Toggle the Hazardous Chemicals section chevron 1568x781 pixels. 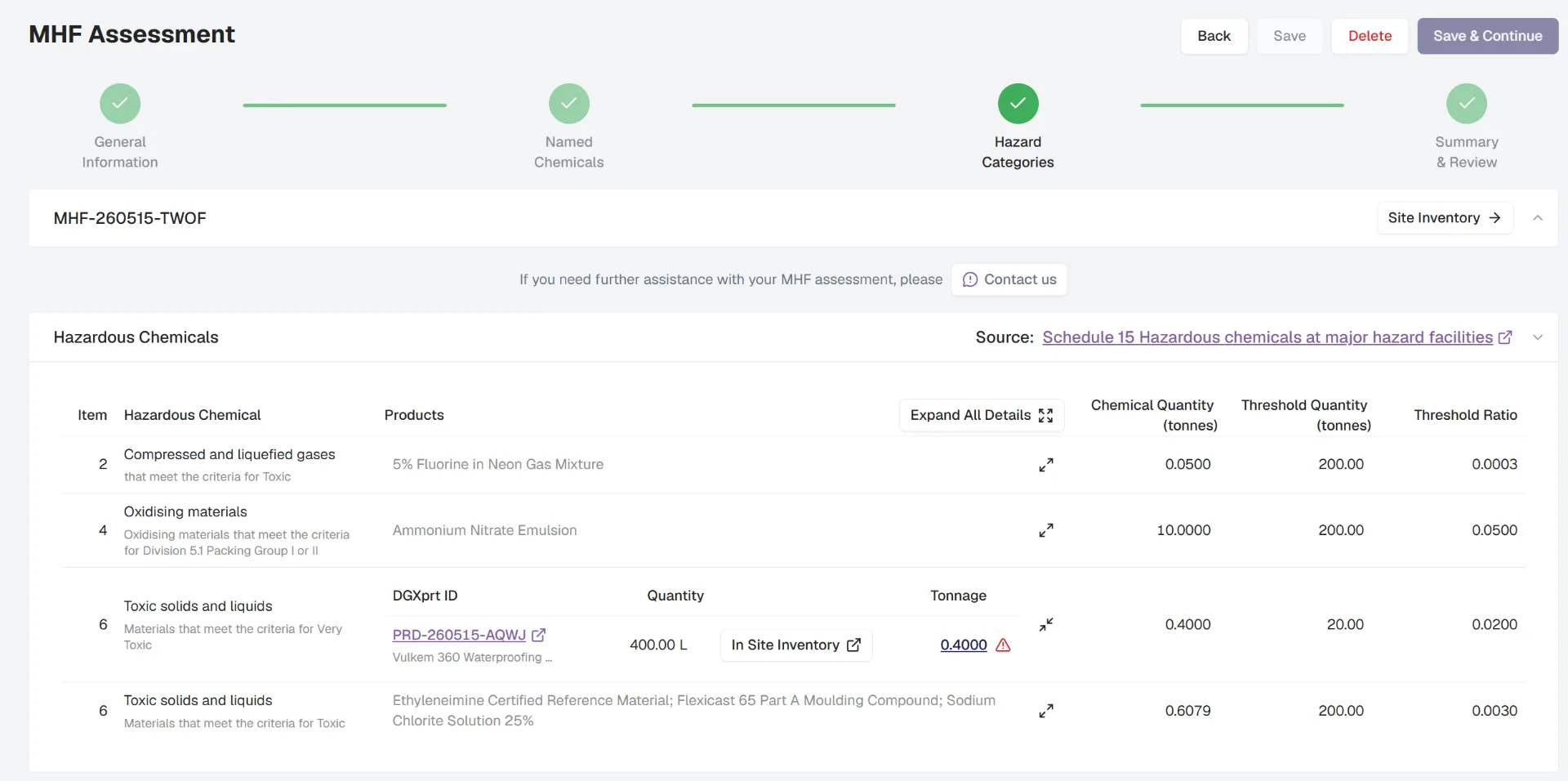point(1538,337)
